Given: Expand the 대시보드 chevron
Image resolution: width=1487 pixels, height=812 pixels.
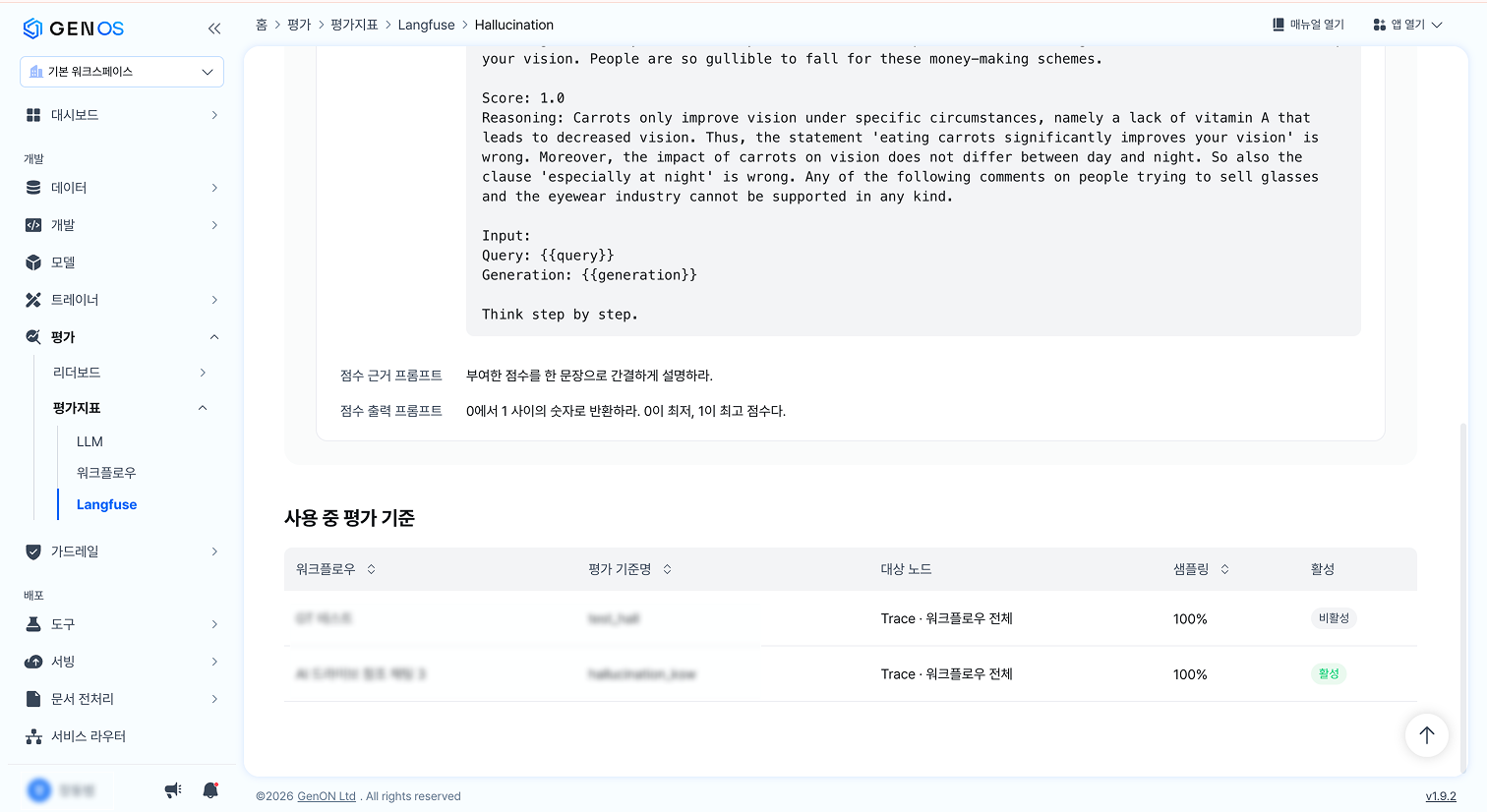Looking at the screenshot, I should [214, 115].
